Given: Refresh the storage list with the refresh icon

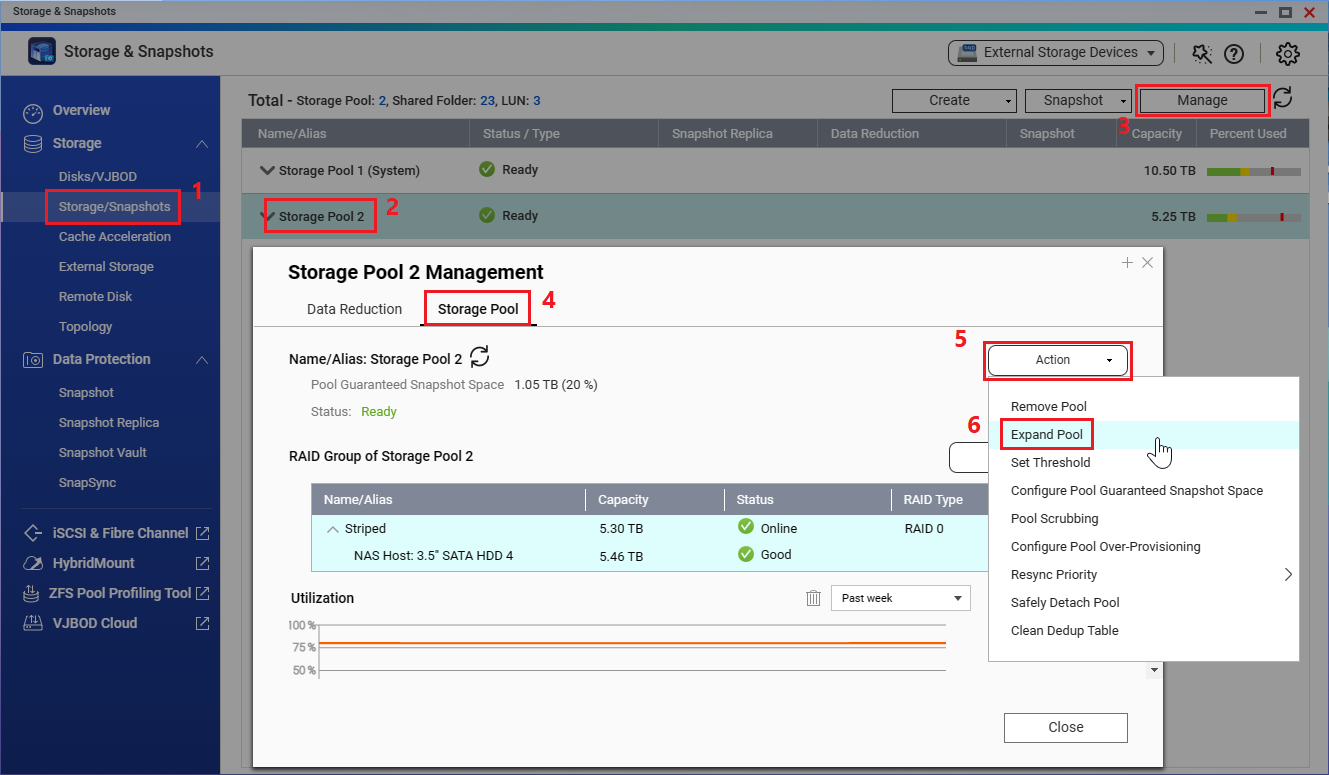Looking at the screenshot, I should (x=1282, y=98).
